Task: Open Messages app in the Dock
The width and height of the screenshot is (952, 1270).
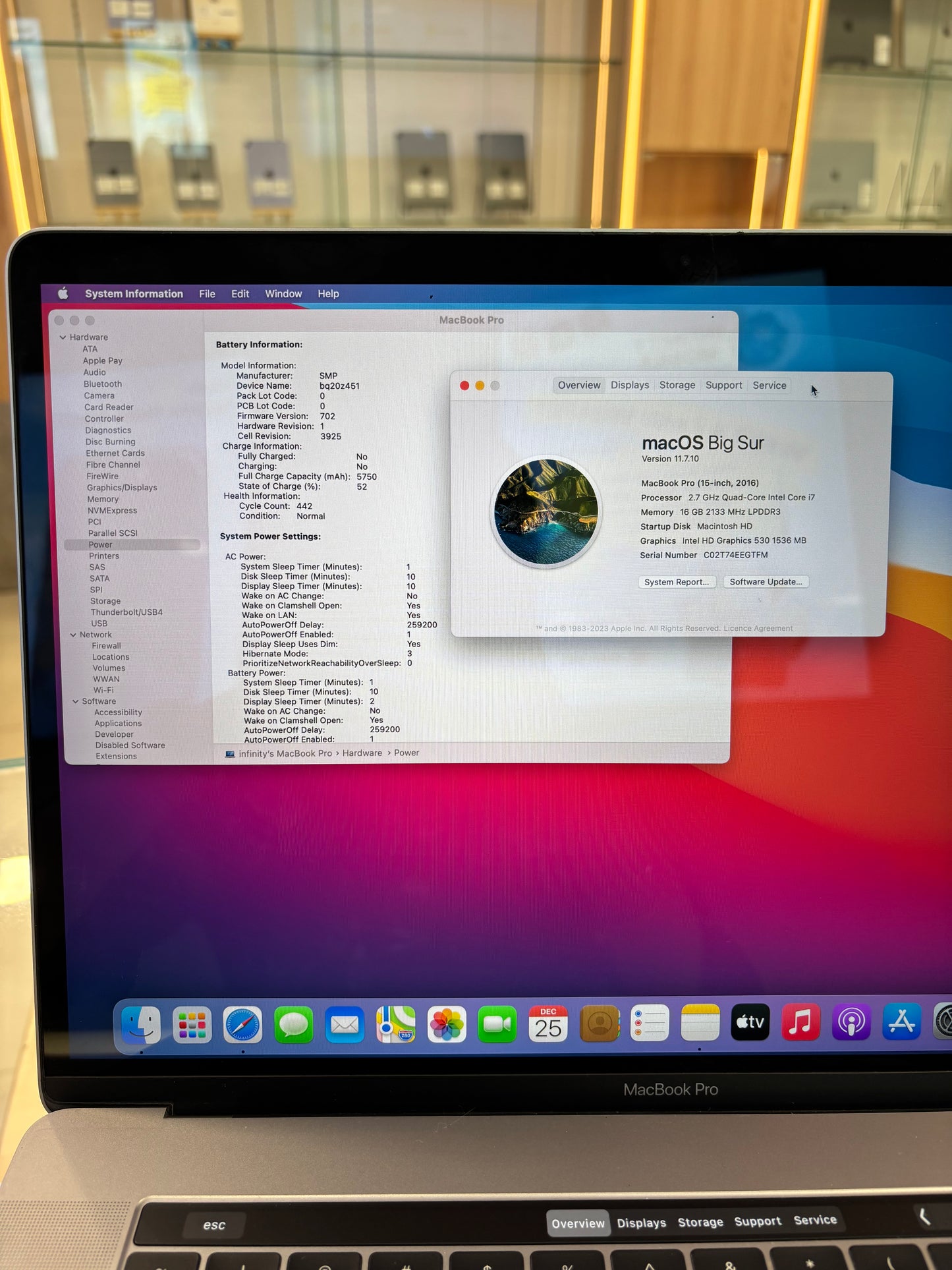Action: [x=293, y=1025]
